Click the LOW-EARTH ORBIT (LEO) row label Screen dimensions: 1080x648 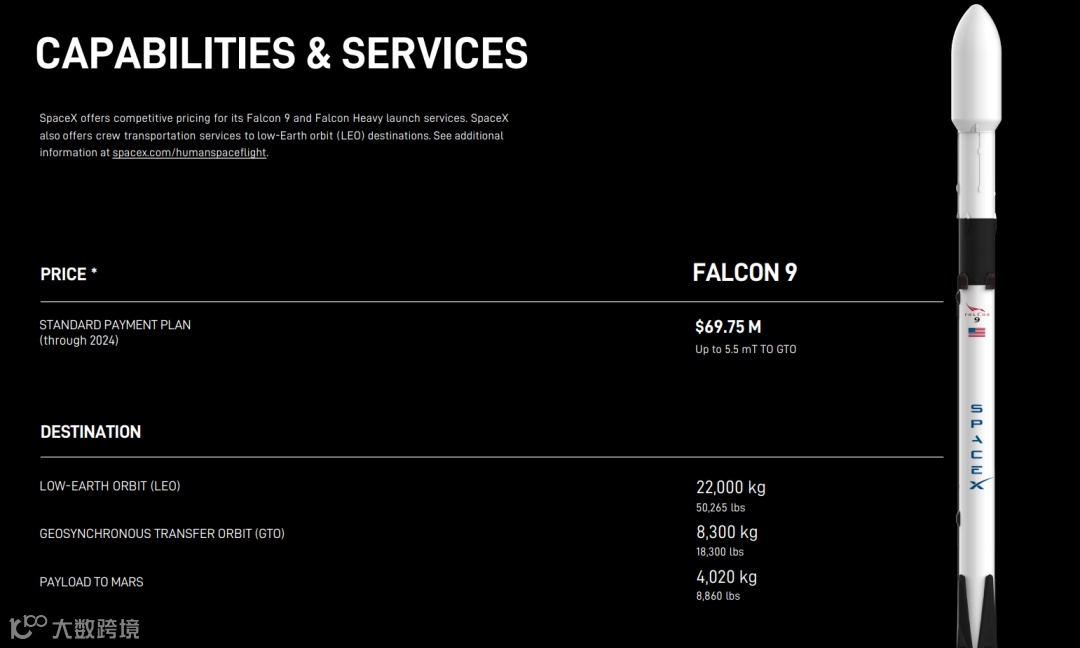[x=110, y=486]
